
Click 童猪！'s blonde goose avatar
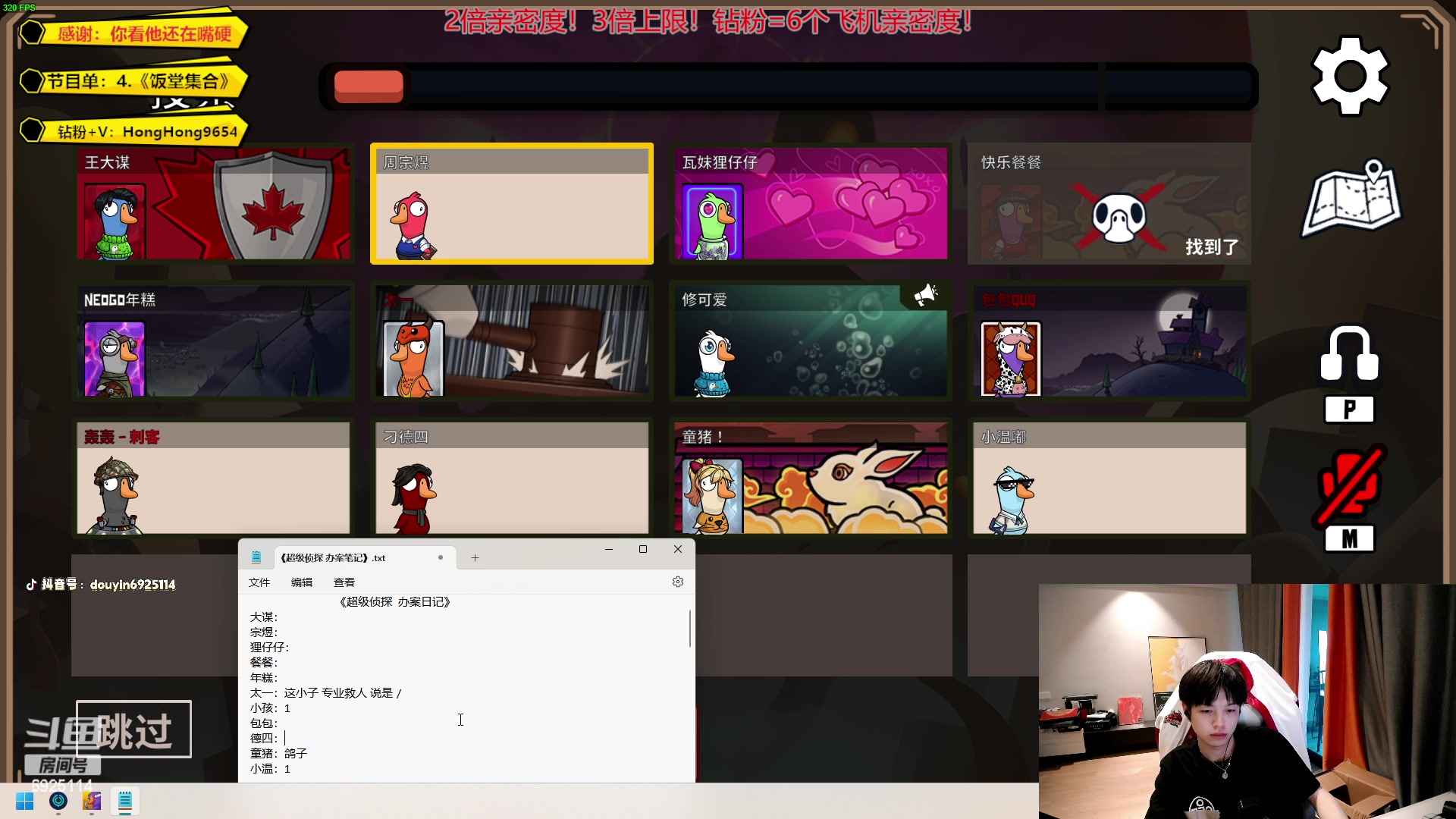pos(713,496)
